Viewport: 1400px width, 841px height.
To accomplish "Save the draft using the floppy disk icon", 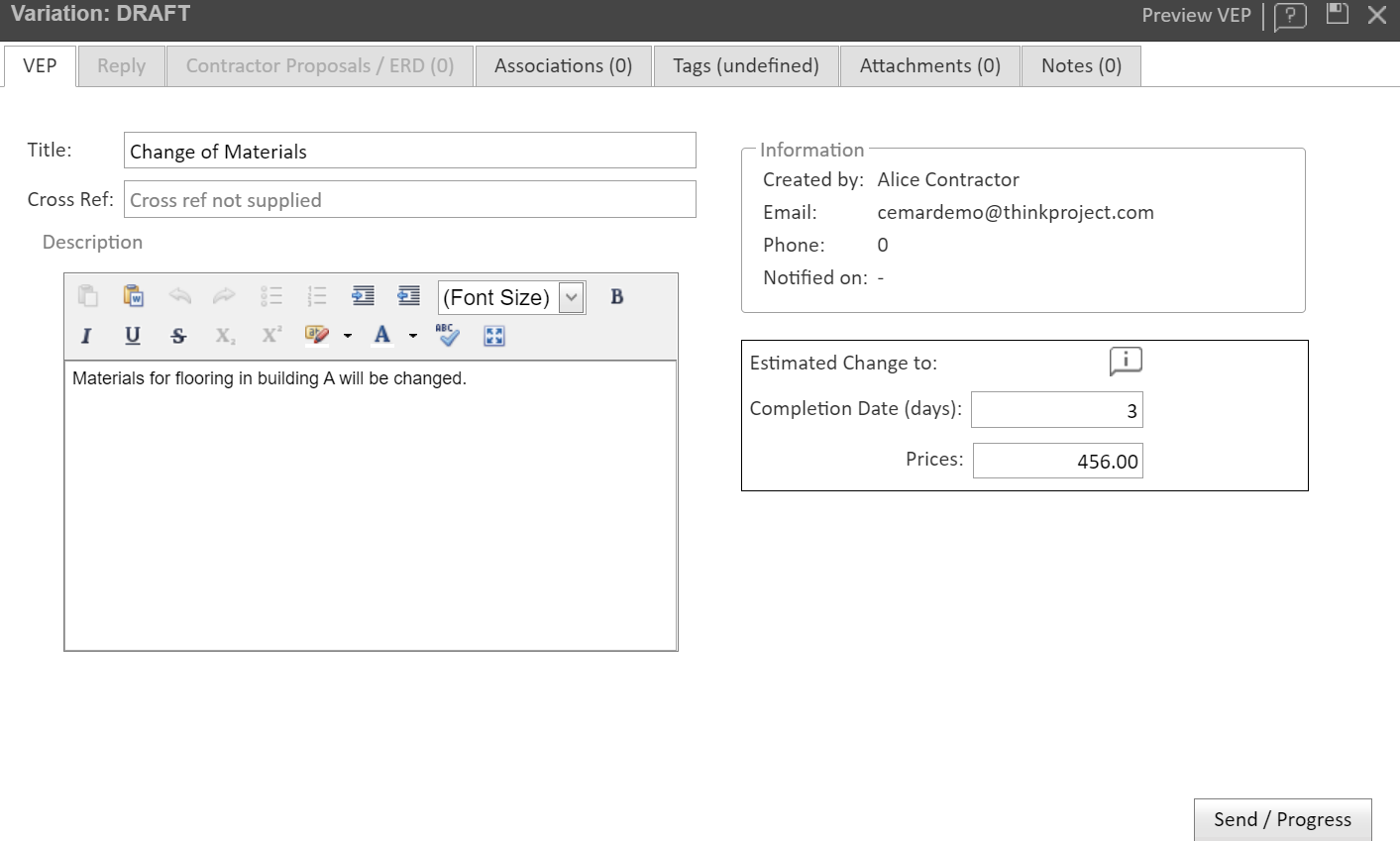I will click(x=1338, y=14).
